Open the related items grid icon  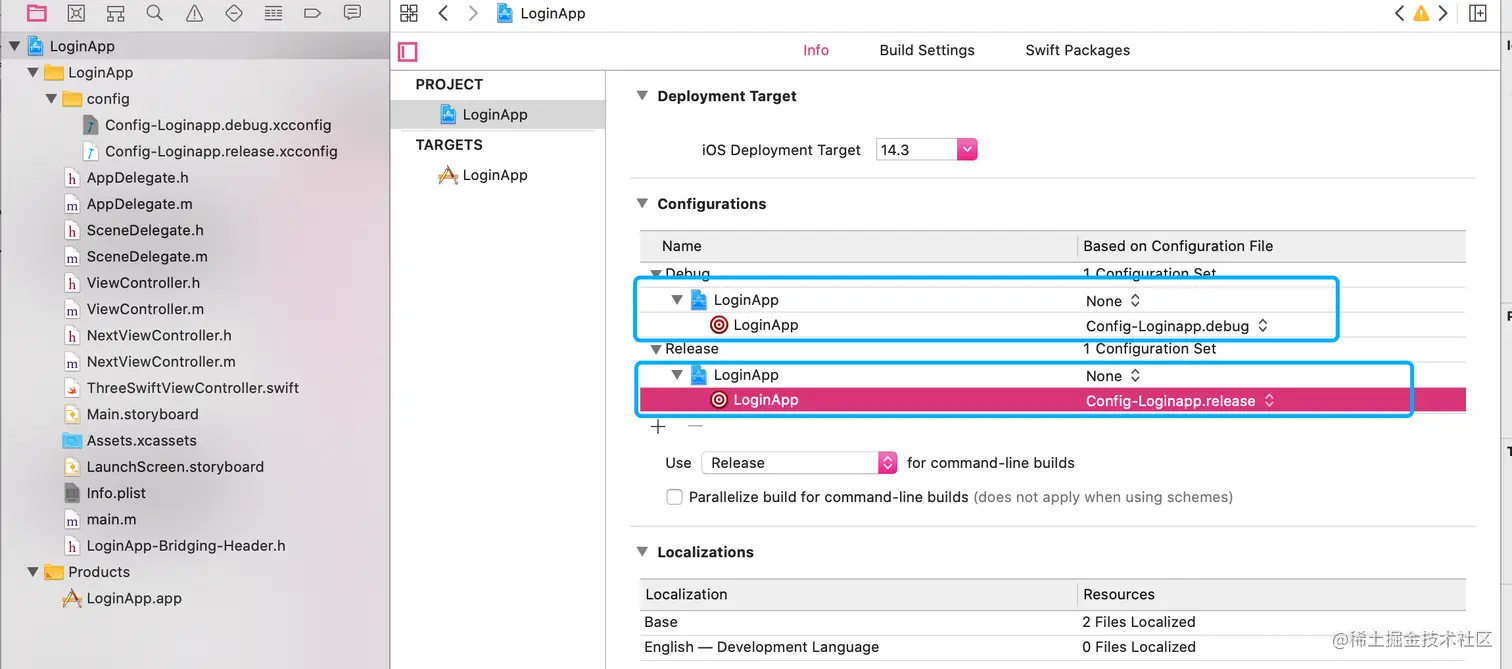point(408,13)
